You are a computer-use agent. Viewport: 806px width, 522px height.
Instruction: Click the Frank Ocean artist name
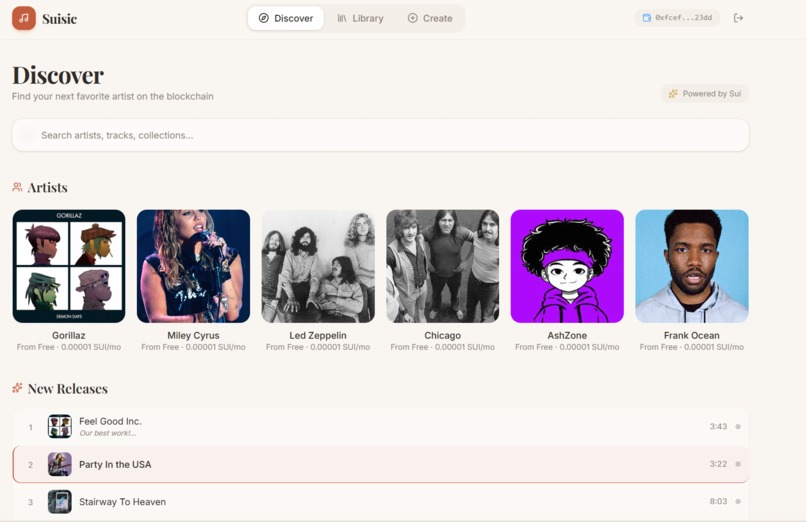pyautogui.click(x=692, y=335)
